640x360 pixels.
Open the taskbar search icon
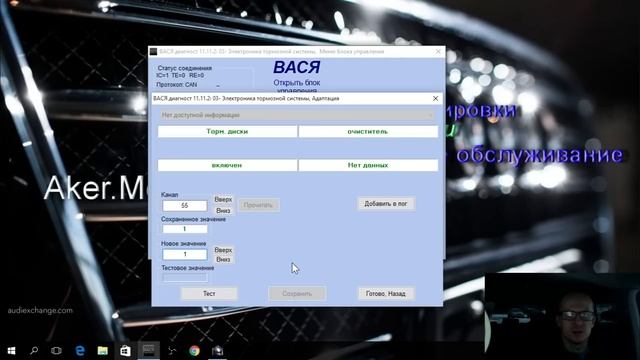(34, 351)
